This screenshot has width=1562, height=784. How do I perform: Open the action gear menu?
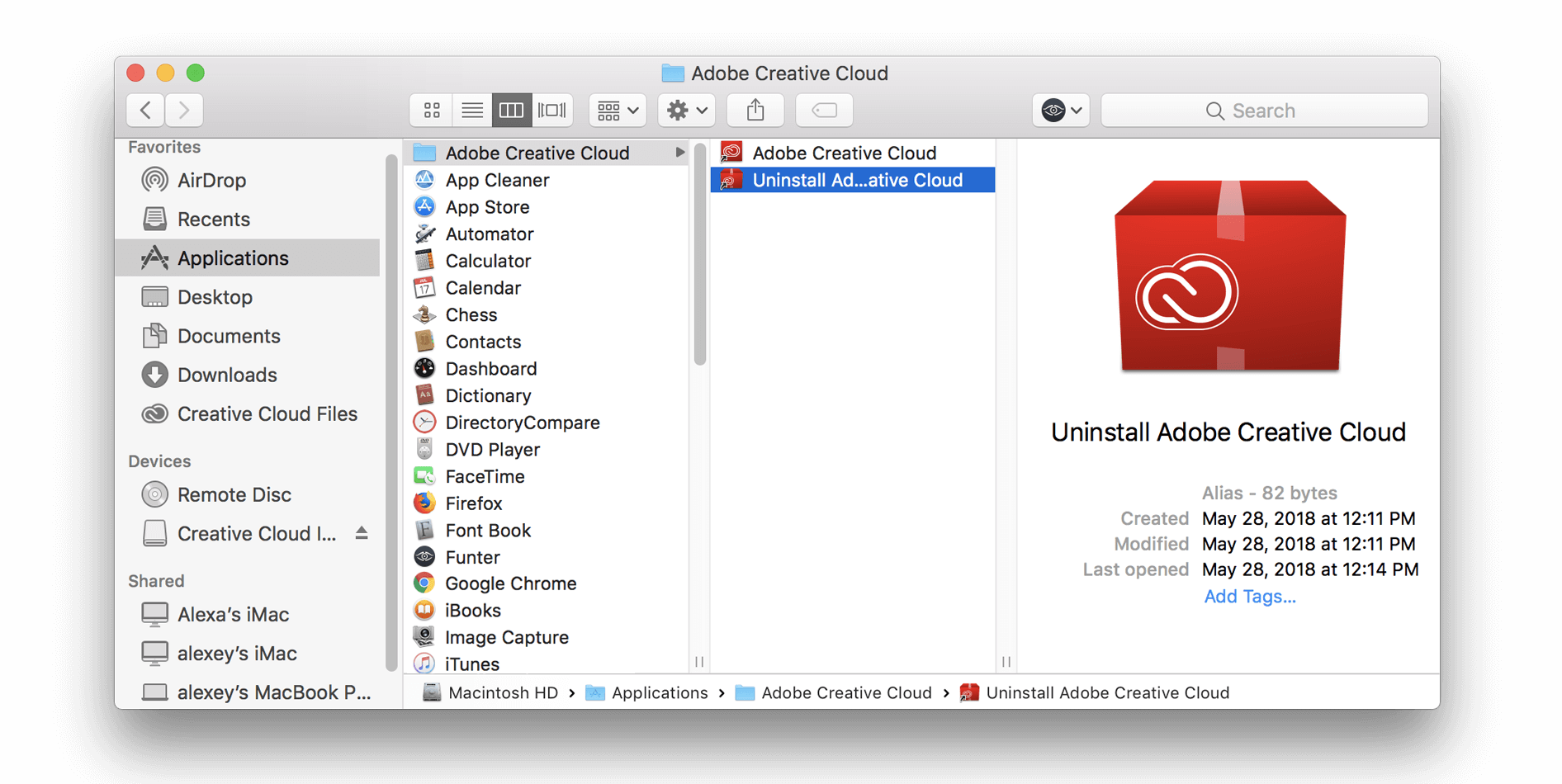click(x=685, y=110)
